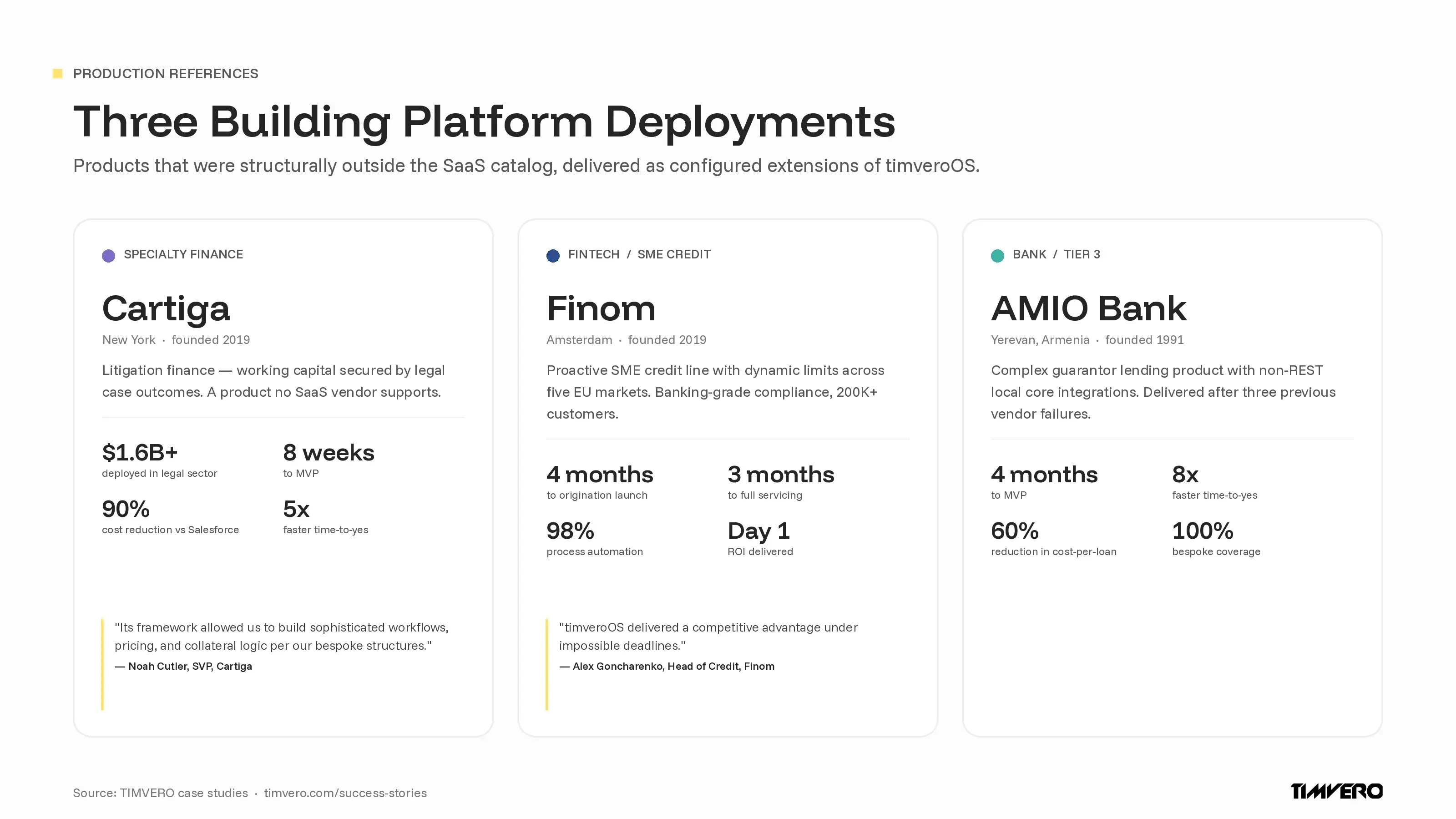Screen dimensions: 1456x819
Task: Click the subtitle about configured extensions of timveroOS
Action: tap(526, 166)
